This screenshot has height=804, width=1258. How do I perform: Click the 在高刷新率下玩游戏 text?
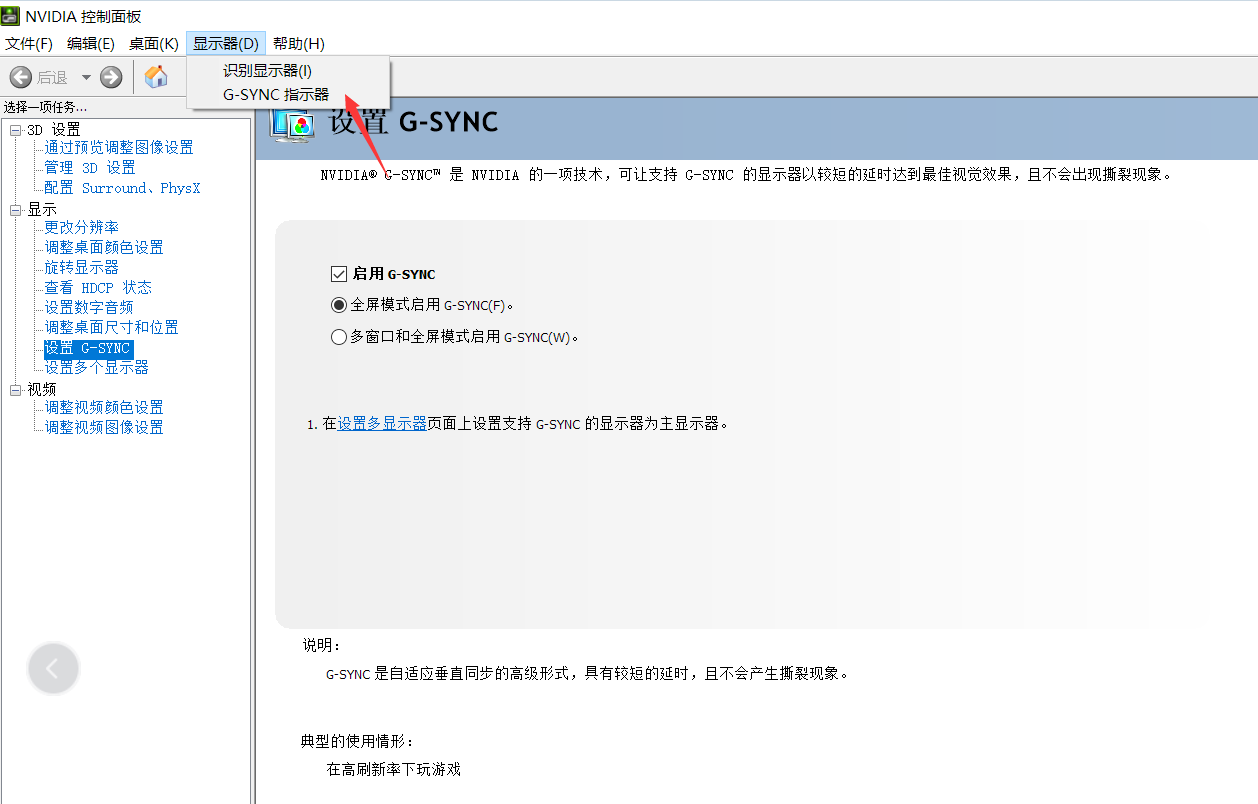click(394, 769)
